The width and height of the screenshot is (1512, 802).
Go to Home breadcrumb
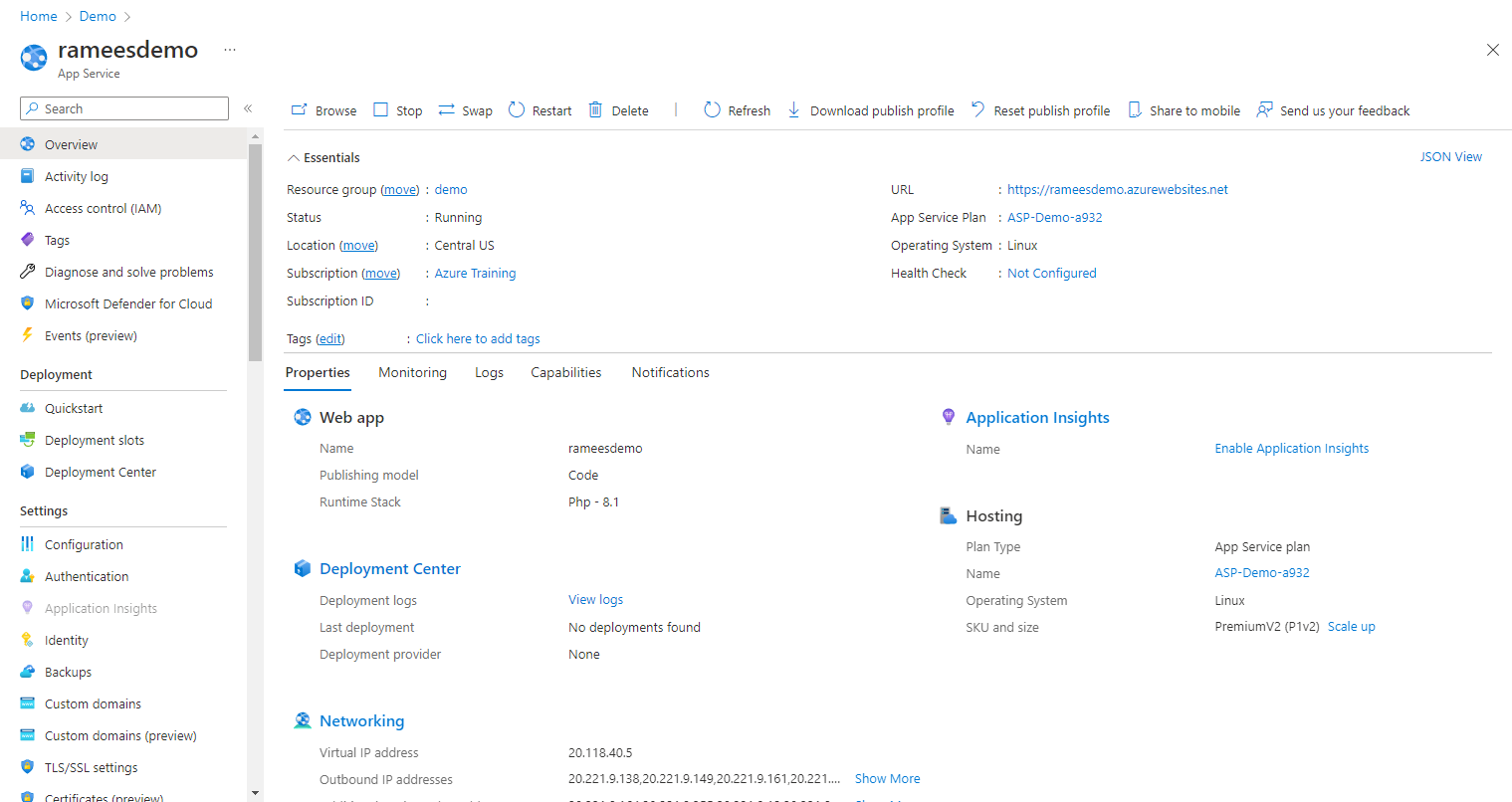(x=39, y=16)
